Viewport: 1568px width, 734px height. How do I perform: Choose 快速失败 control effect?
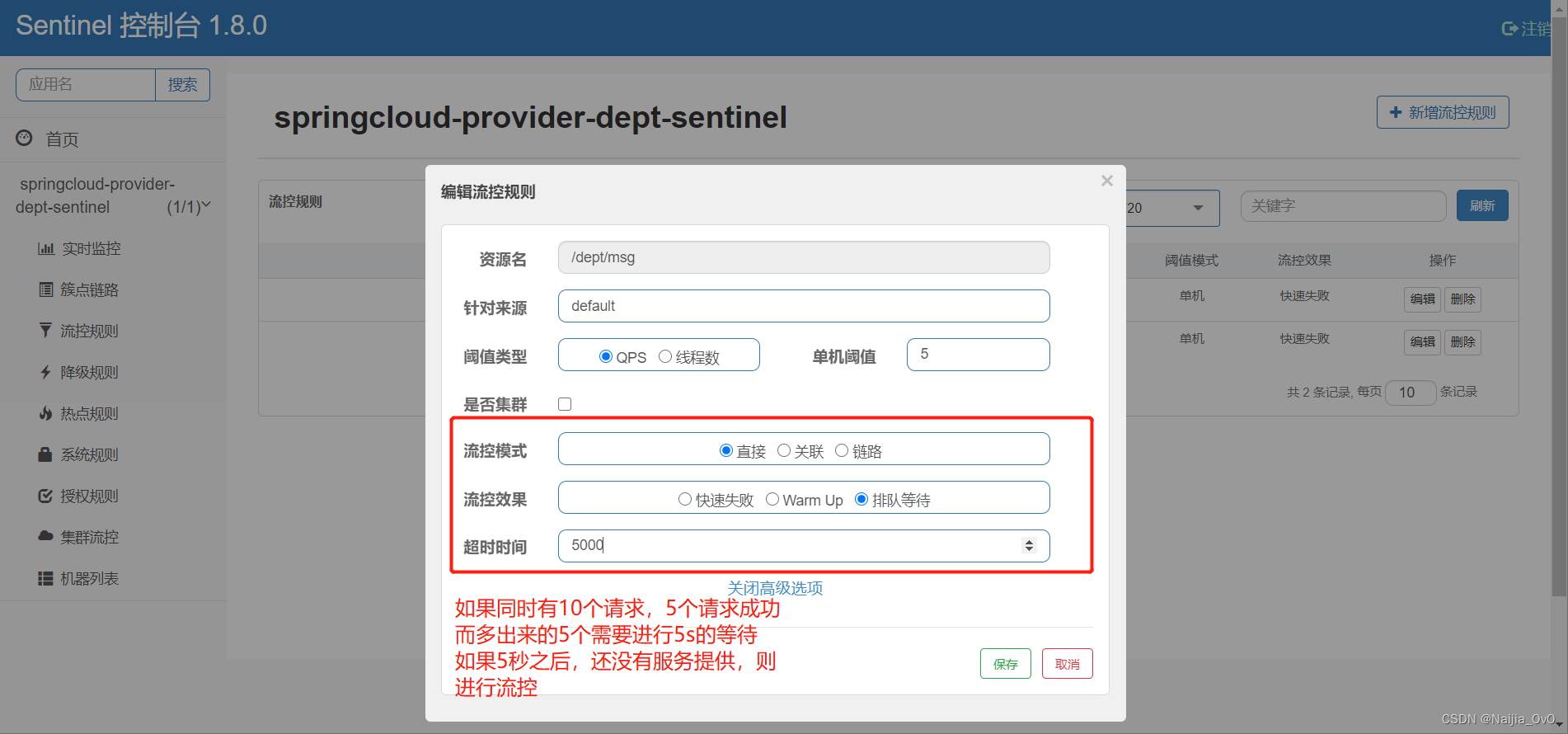(x=685, y=499)
